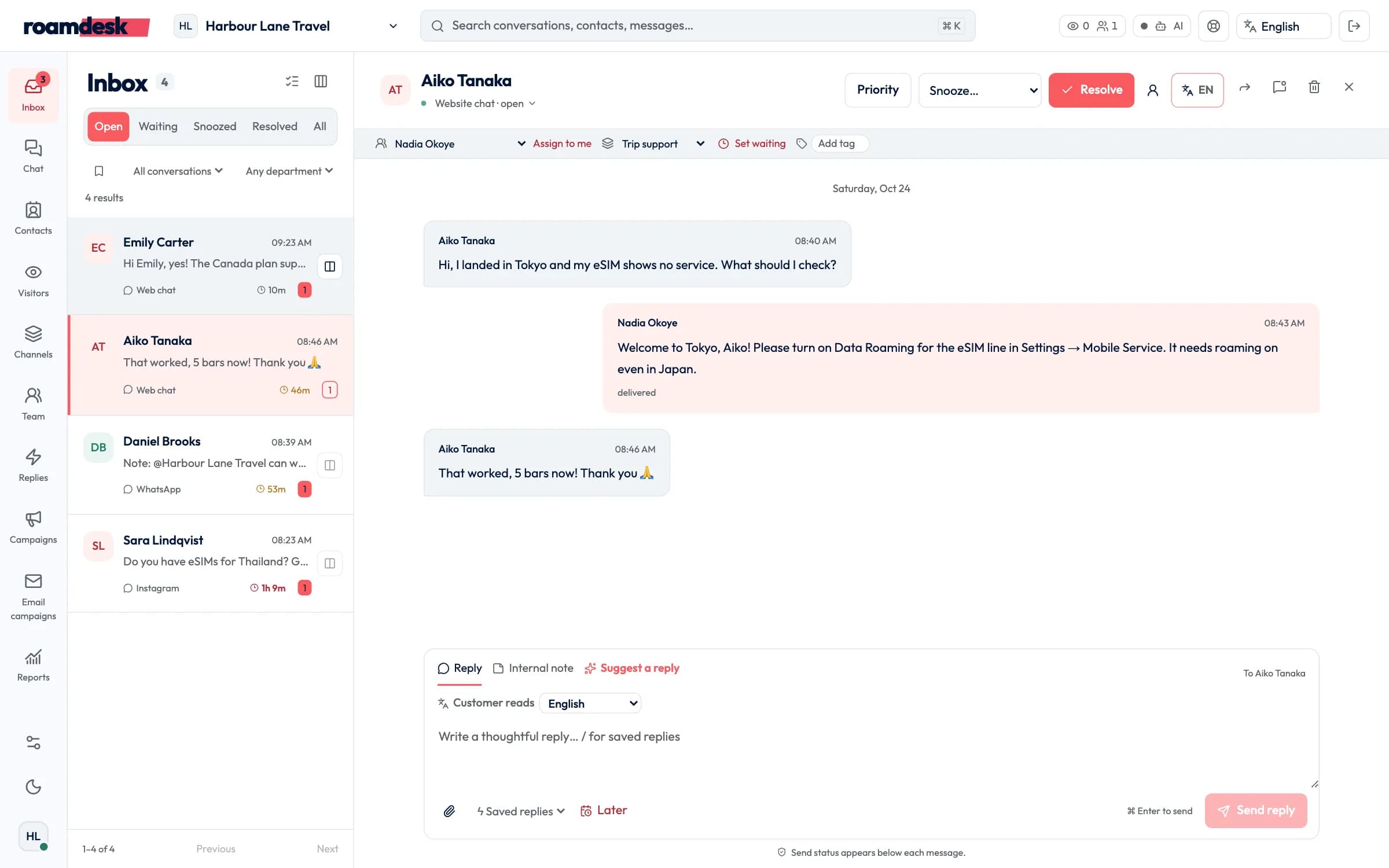Image resolution: width=1389 pixels, height=868 pixels.
Task: Click Suggest a reply
Action: pyautogui.click(x=632, y=668)
